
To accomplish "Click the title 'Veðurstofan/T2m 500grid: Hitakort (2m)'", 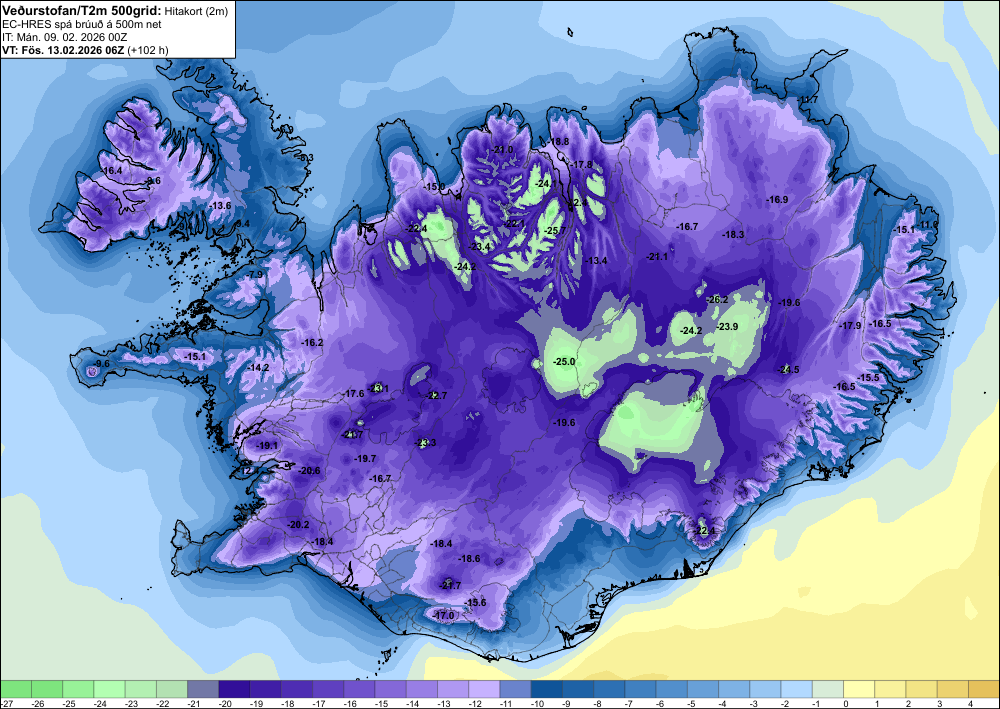I will (115, 10).
